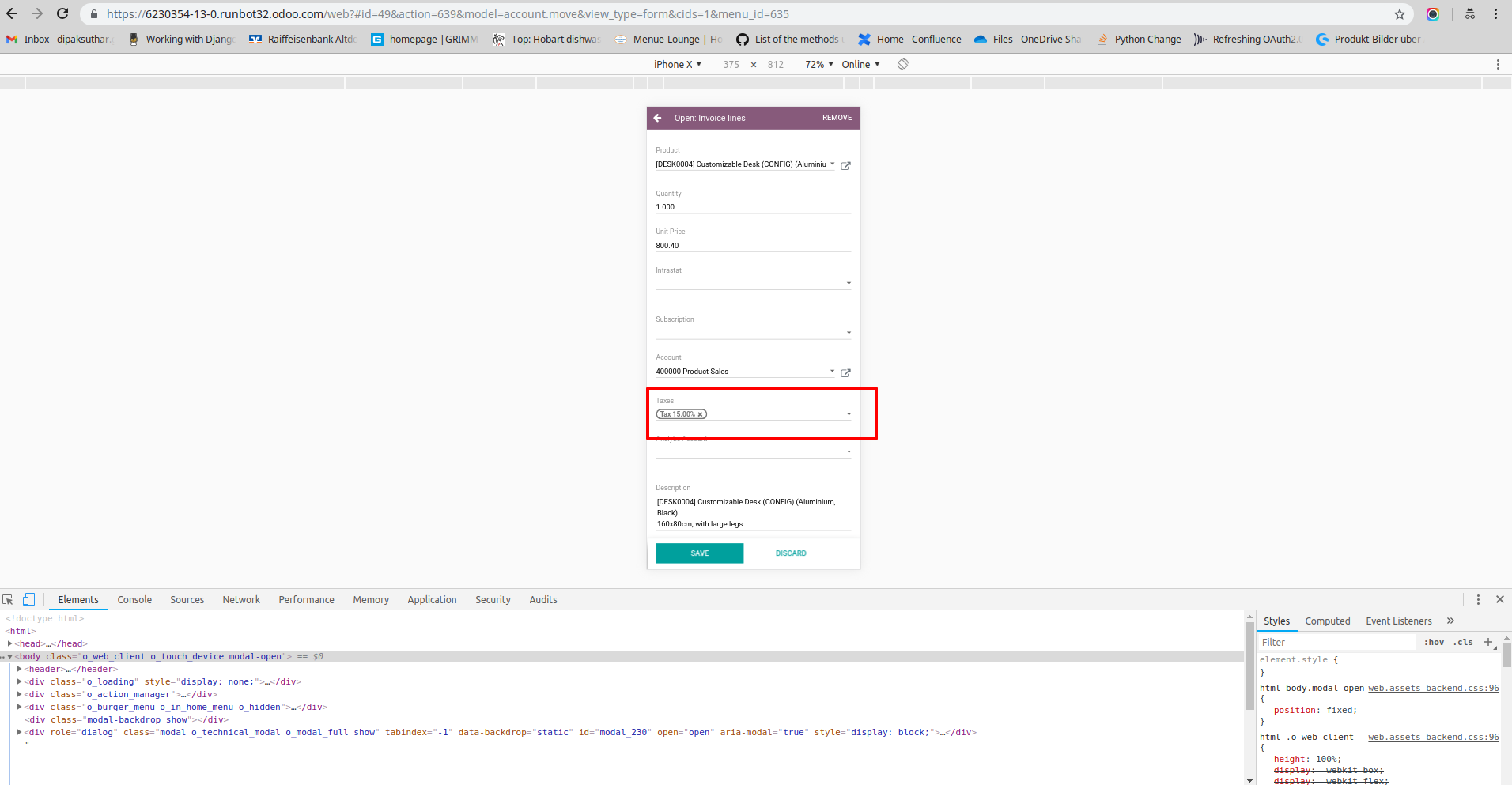Open the Product record via external link icon

point(845,165)
